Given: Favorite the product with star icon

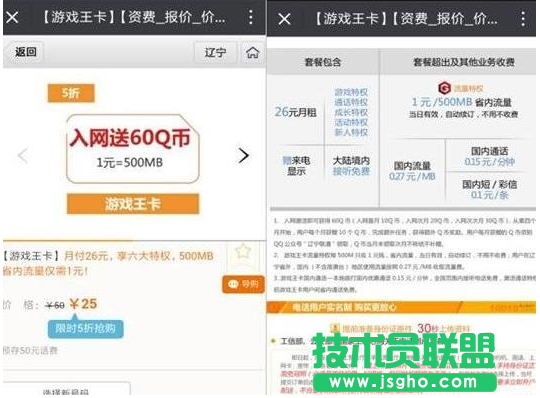Looking at the screenshot, I should pos(243,252).
